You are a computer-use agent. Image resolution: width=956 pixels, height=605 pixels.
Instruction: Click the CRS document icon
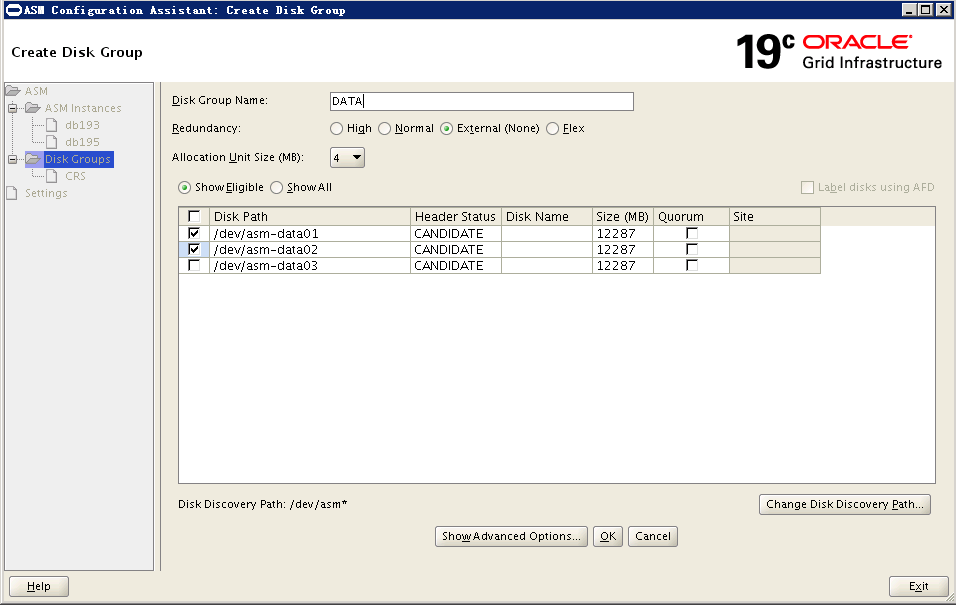pyautogui.click(x=52, y=176)
